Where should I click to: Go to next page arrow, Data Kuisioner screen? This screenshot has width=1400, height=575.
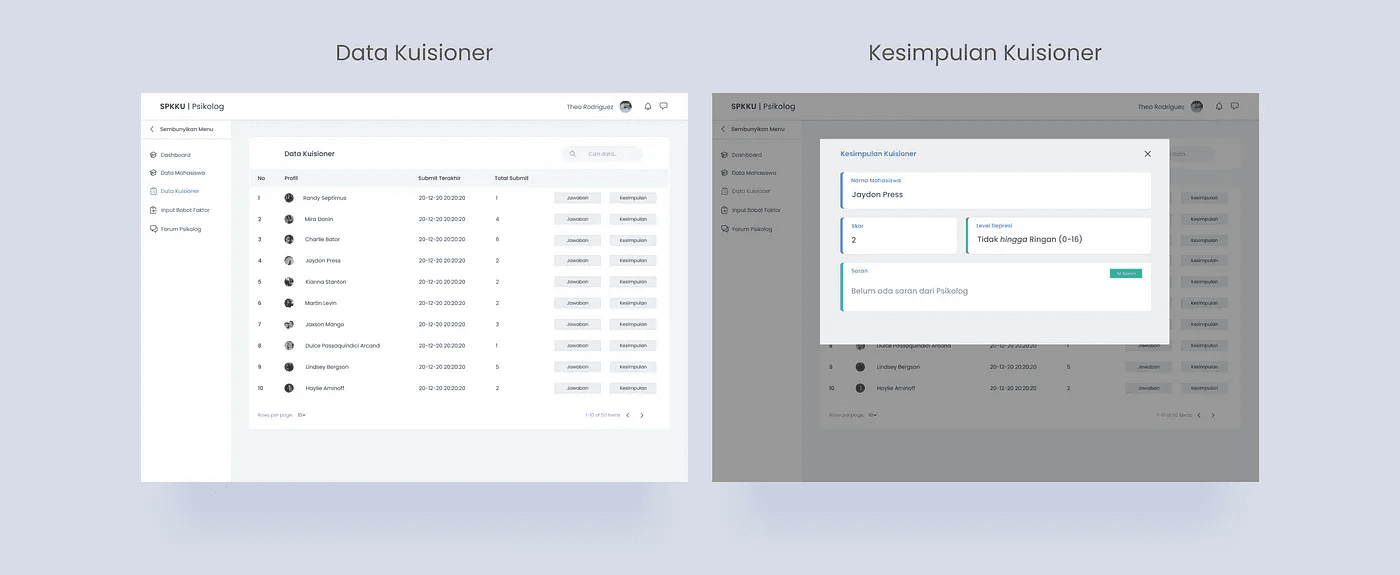point(642,415)
